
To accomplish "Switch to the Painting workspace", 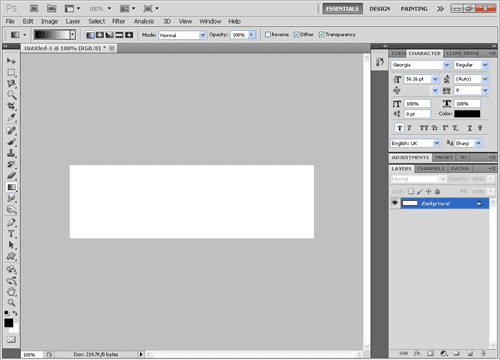I will click(x=414, y=9).
